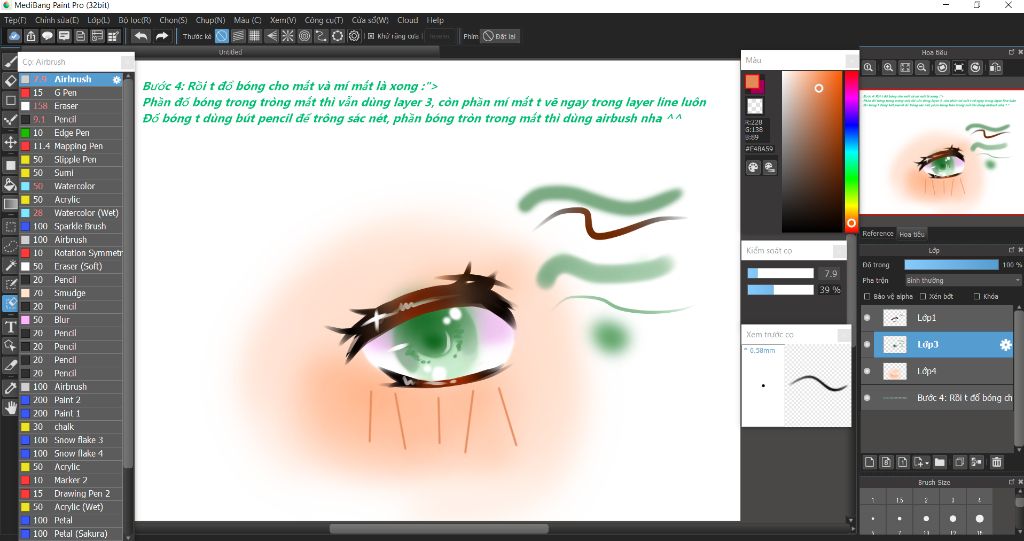Select the Watercolor (Wet) brush

pos(71,213)
